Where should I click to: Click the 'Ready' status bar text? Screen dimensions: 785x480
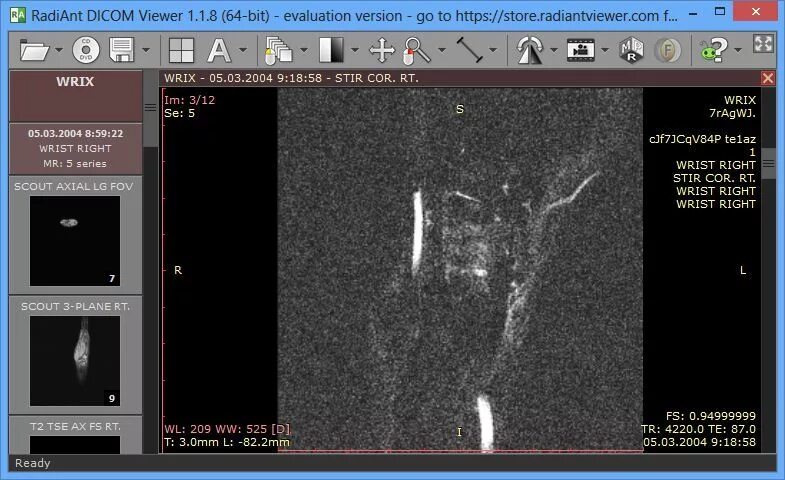33,463
